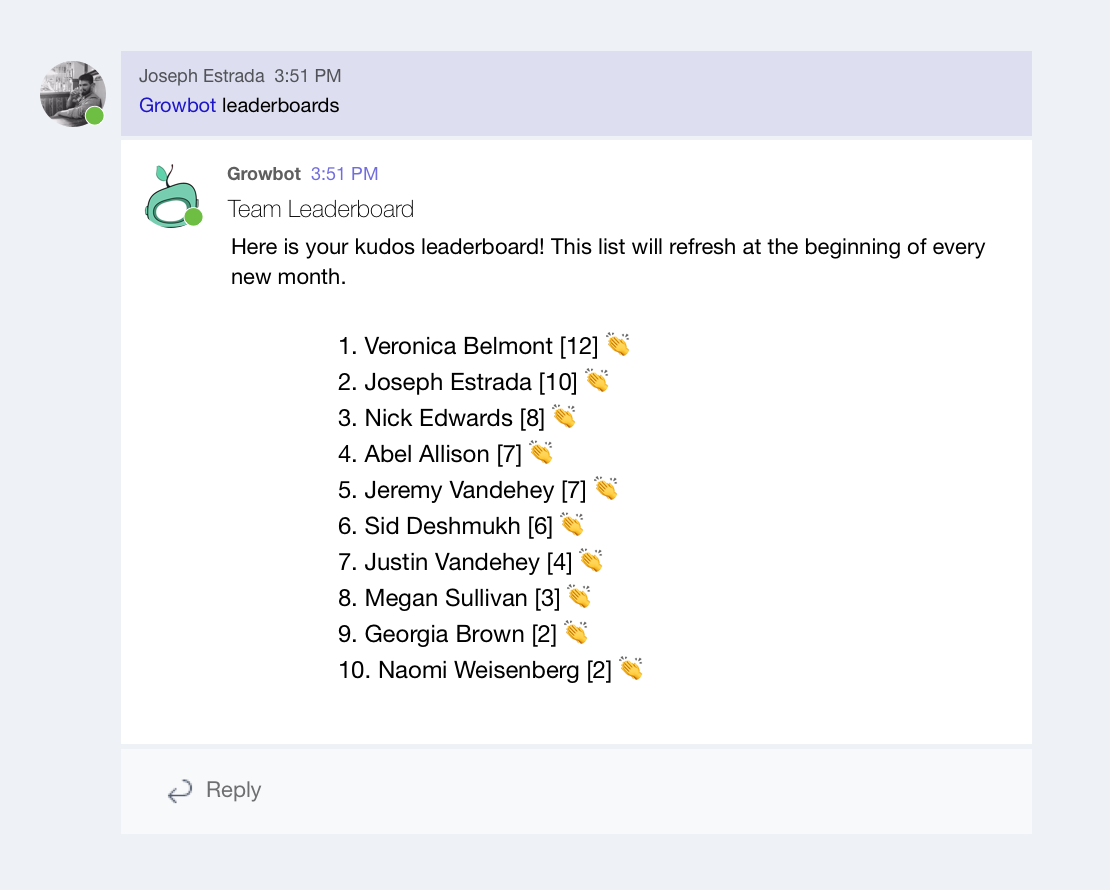Click Justin Vandehey's kudos count
Image resolution: width=1110 pixels, height=890 pixels.
pos(556,561)
